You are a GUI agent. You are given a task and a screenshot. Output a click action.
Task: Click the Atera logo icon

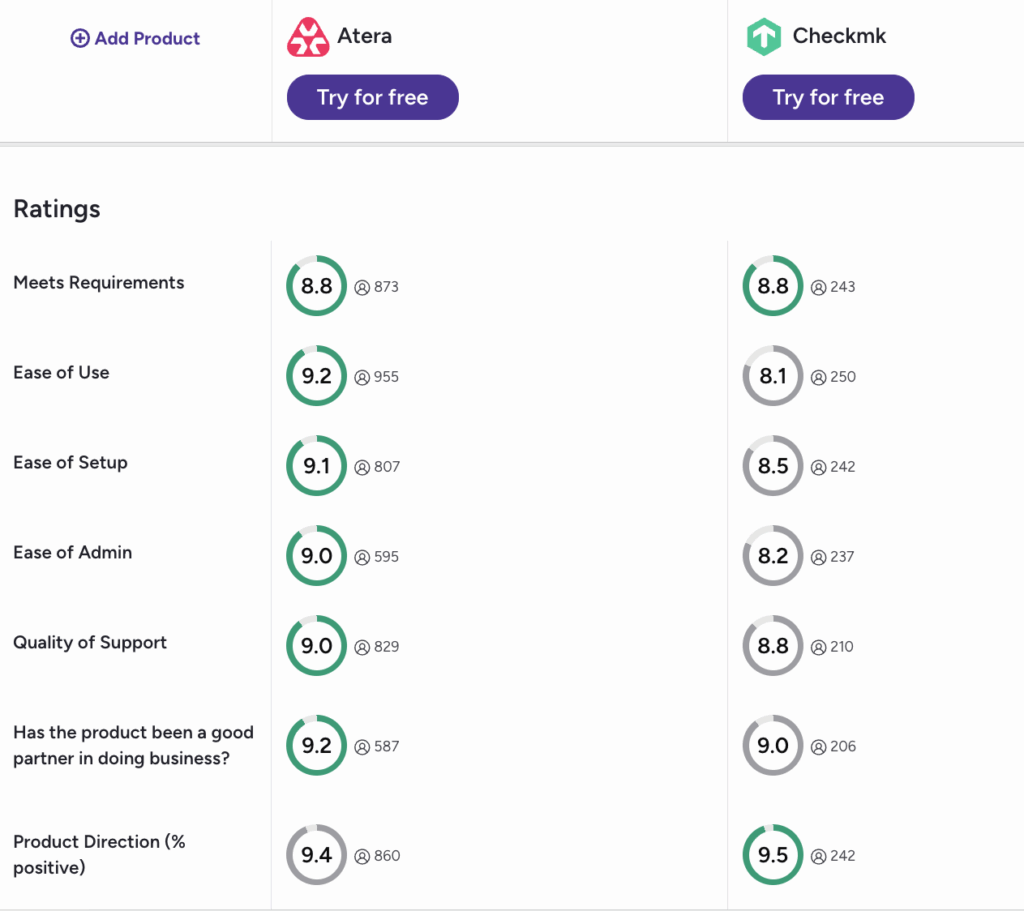click(308, 37)
